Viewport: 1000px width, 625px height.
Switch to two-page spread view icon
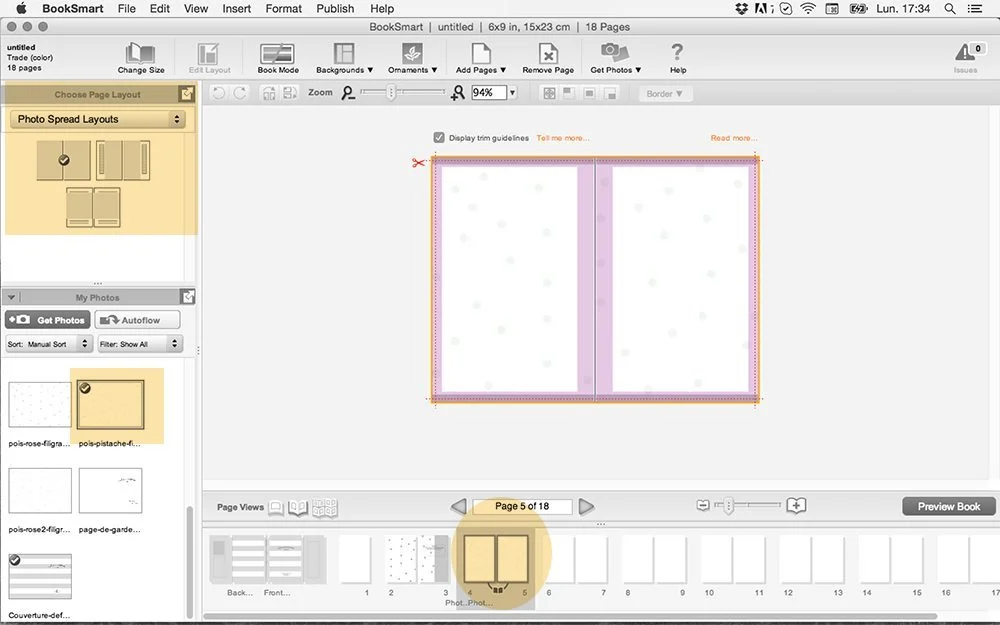click(298, 508)
